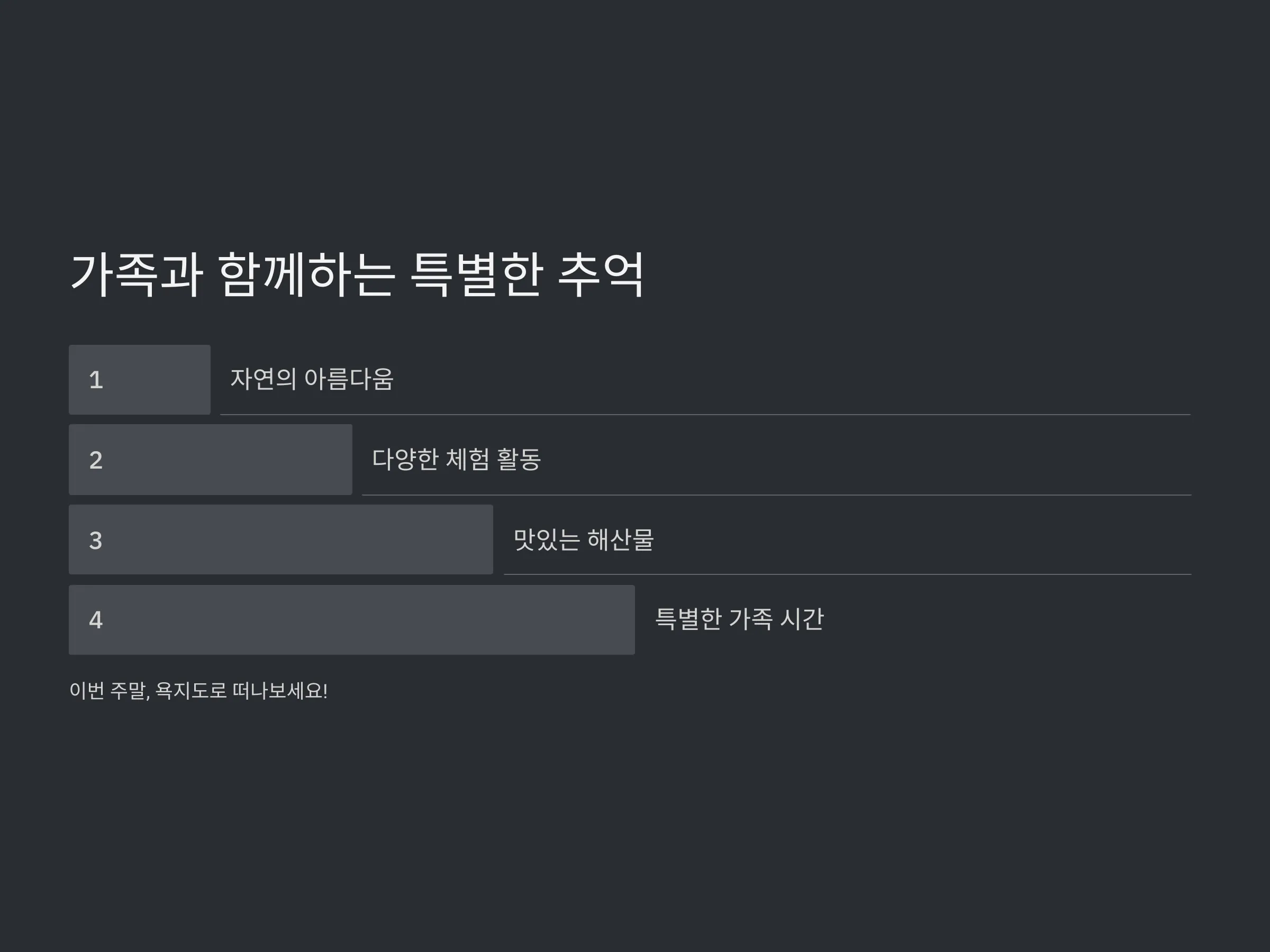
Task: Click the word 추억 in the title
Action: 601,275
